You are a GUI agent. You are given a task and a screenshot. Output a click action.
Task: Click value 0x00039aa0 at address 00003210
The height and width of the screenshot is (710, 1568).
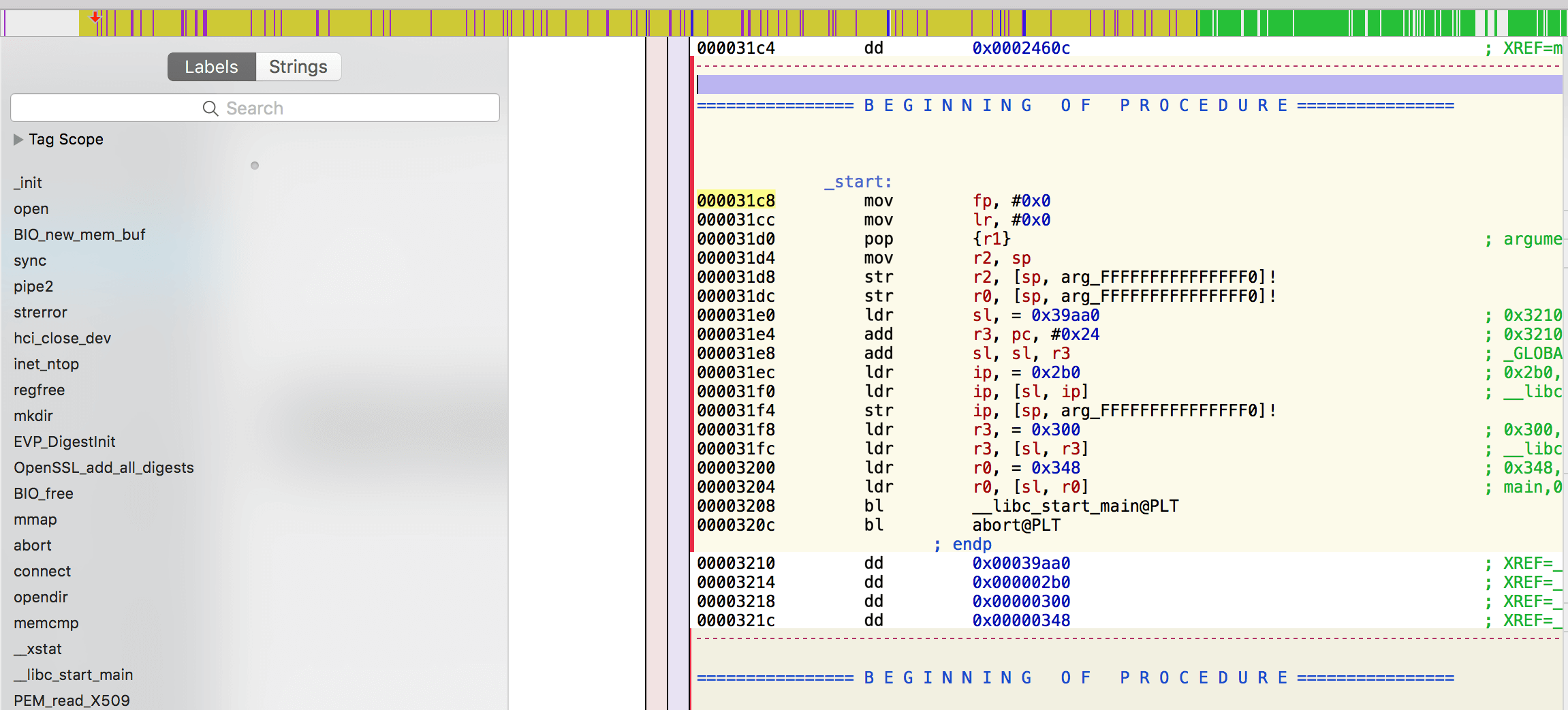(1021, 564)
